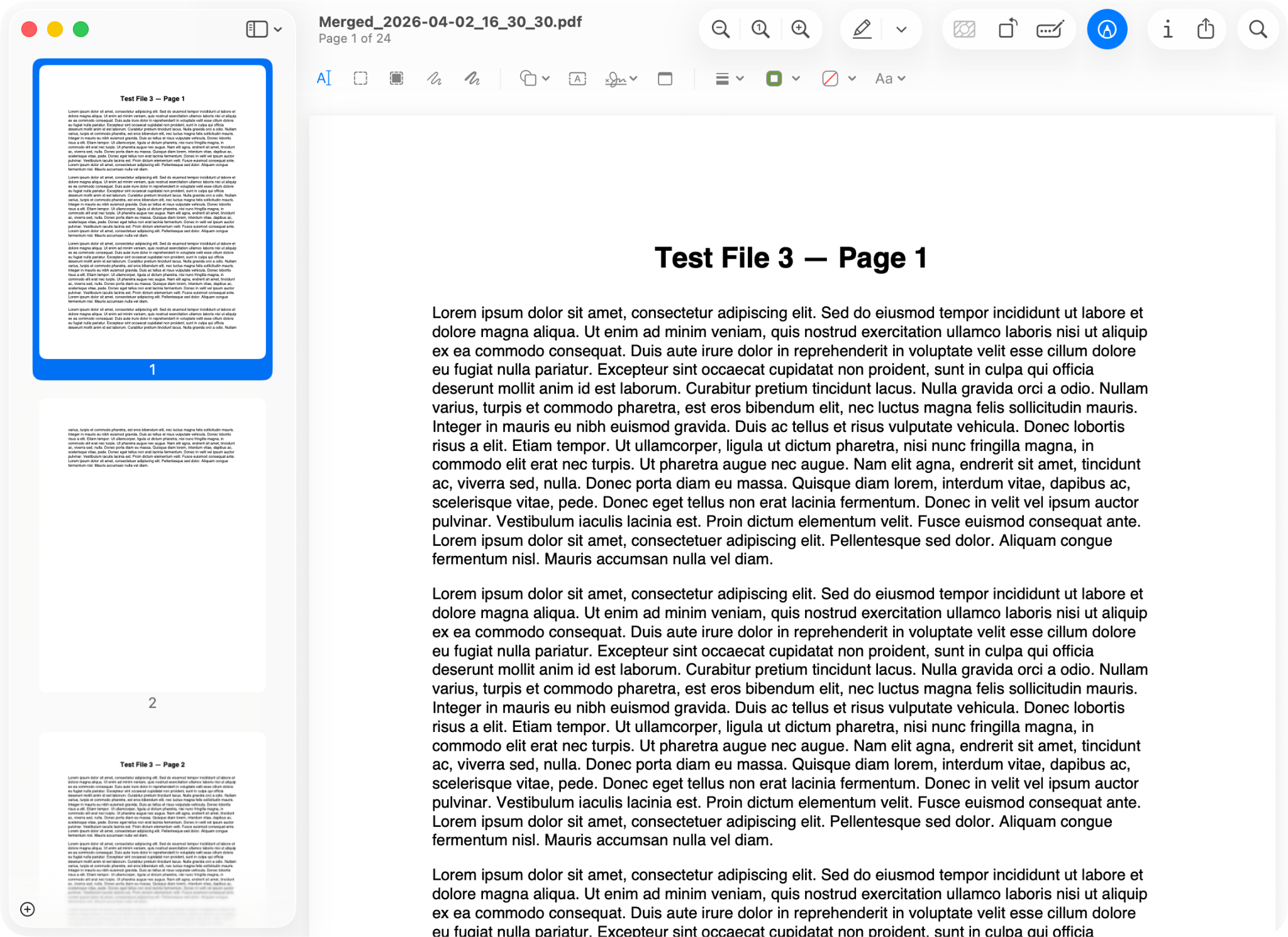Pick the Sketch tool
Image resolution: width=1288 pixels, height=937 pixels.
tap(433, 78)
